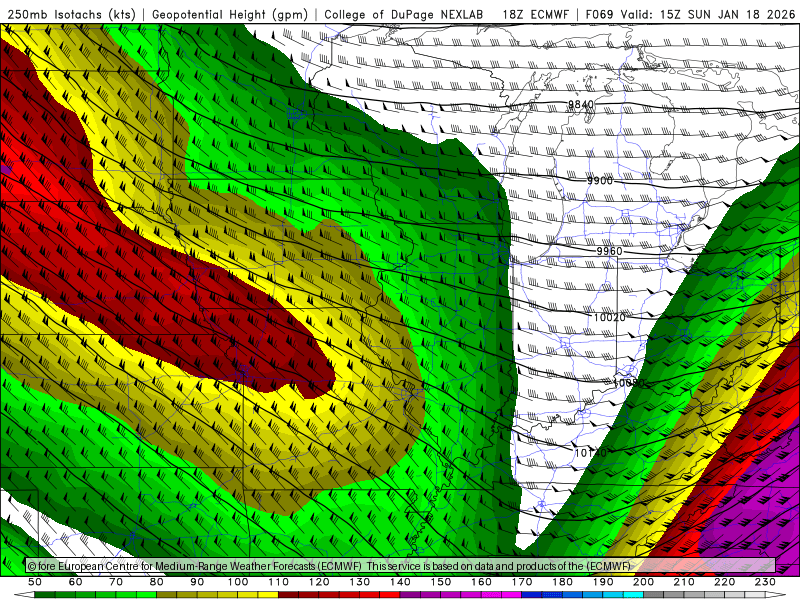Pick the bright red swatch just left of 140
Screen dimensions: 800x600
[x=390, y=595]
